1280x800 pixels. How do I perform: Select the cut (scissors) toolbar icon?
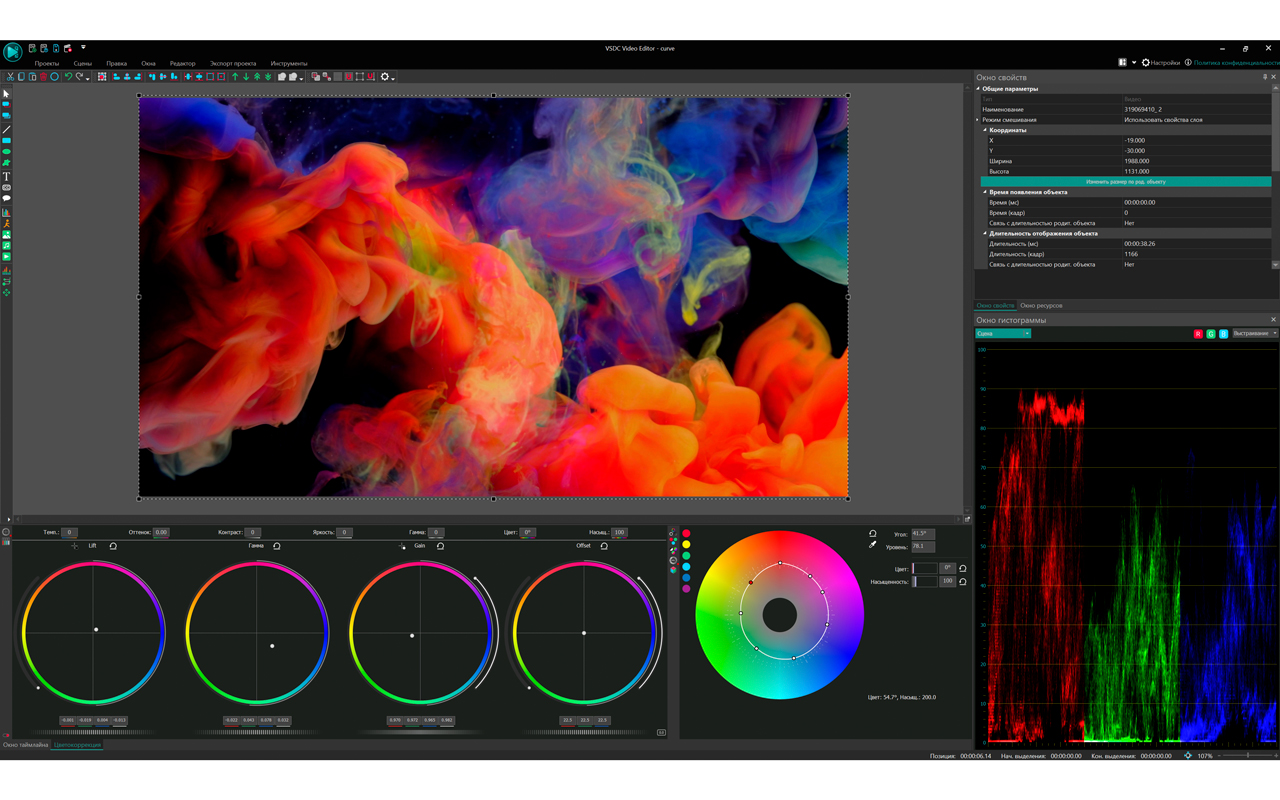pos(11,77)
